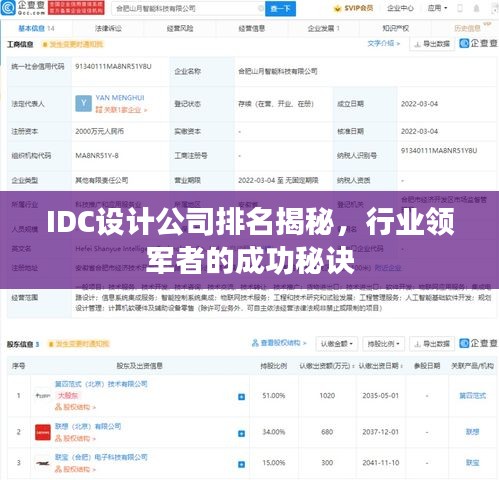This screenshot has width=499, height=480.
Task: Switch to the 基本信息 tab
Action: (36, 28)
